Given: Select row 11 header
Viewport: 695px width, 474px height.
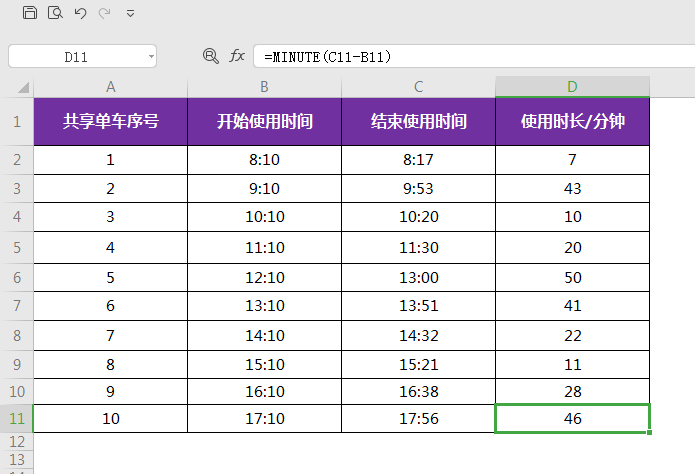Looking at the screenshot, I should click(16, 418).
